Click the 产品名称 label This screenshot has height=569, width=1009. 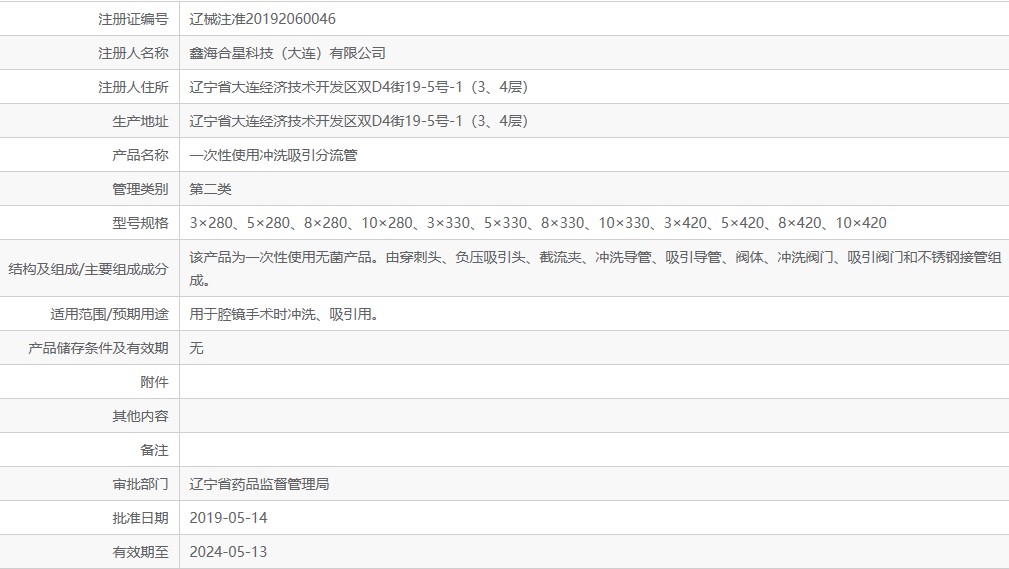(x=140, y=155)
